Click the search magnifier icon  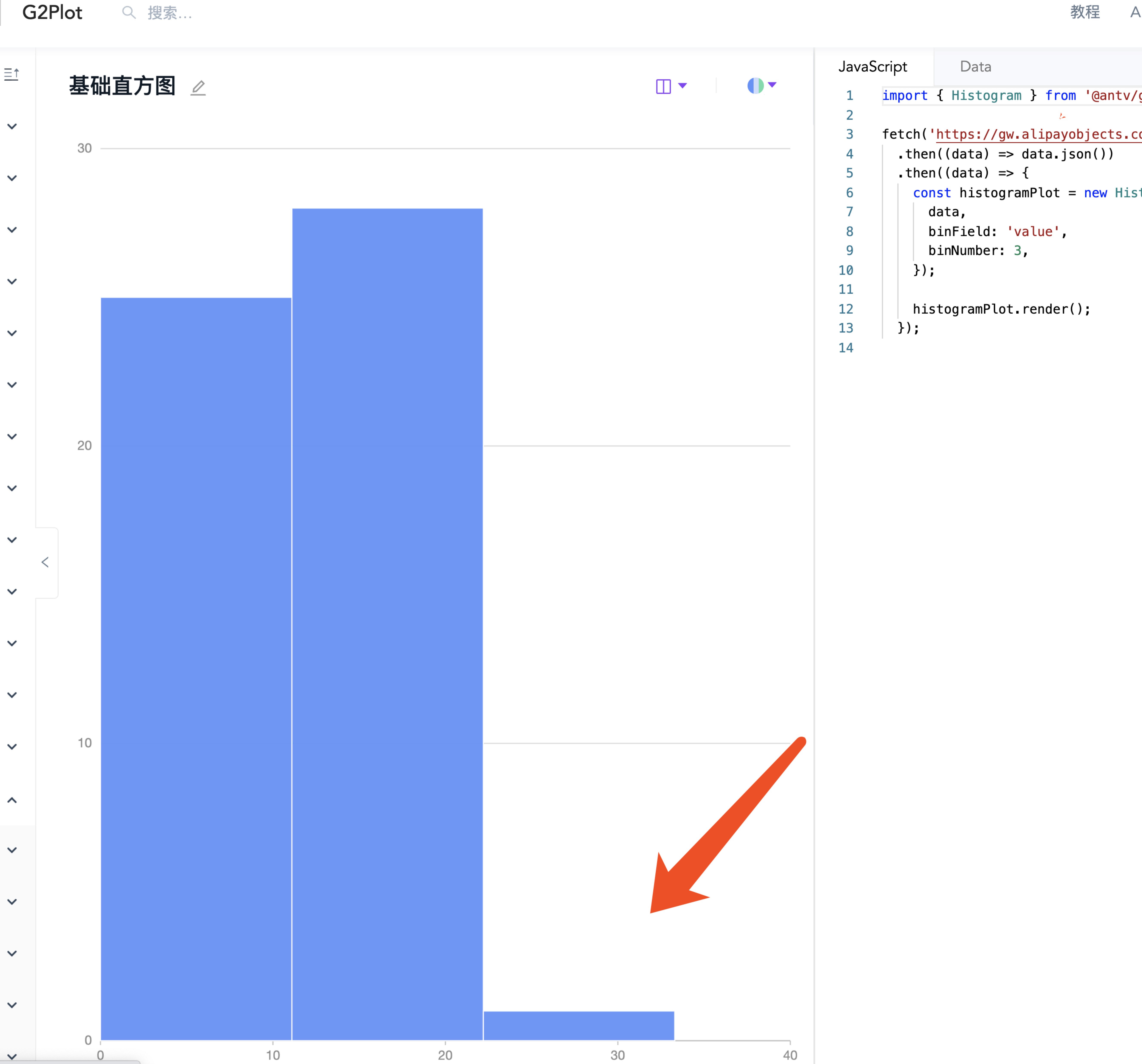point(129,13)
